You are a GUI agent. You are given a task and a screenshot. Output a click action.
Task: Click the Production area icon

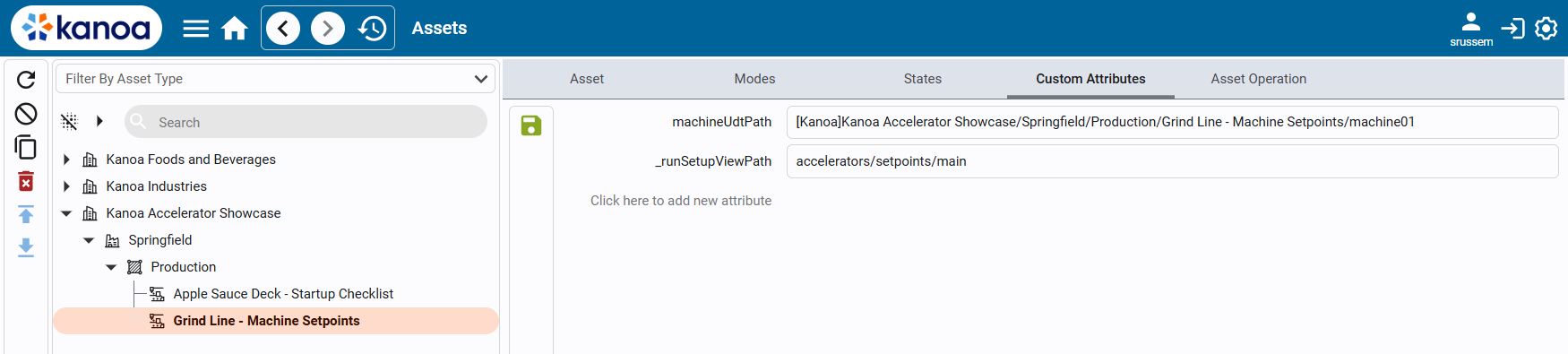click(134, 267)
